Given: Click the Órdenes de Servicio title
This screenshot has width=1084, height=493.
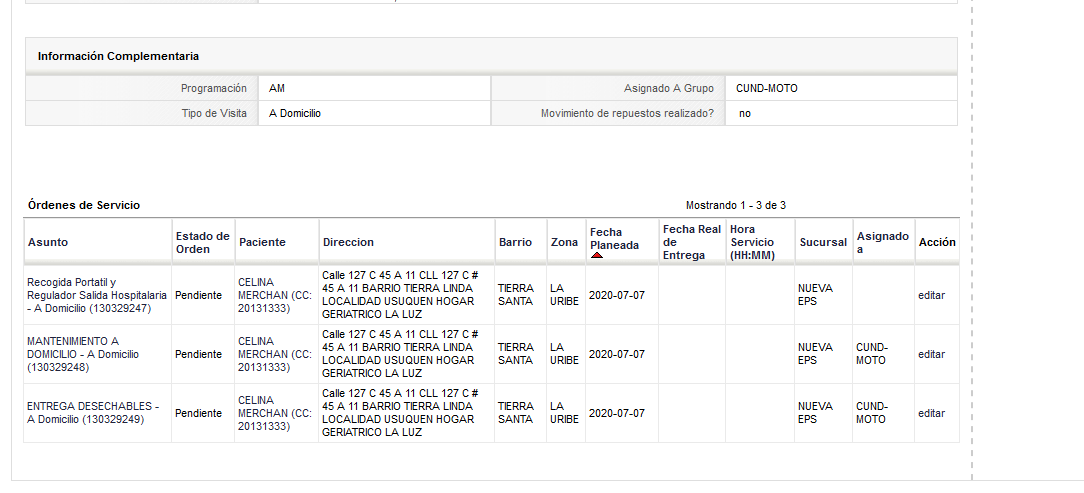Looking at the screenshot, I should [84, 205].
